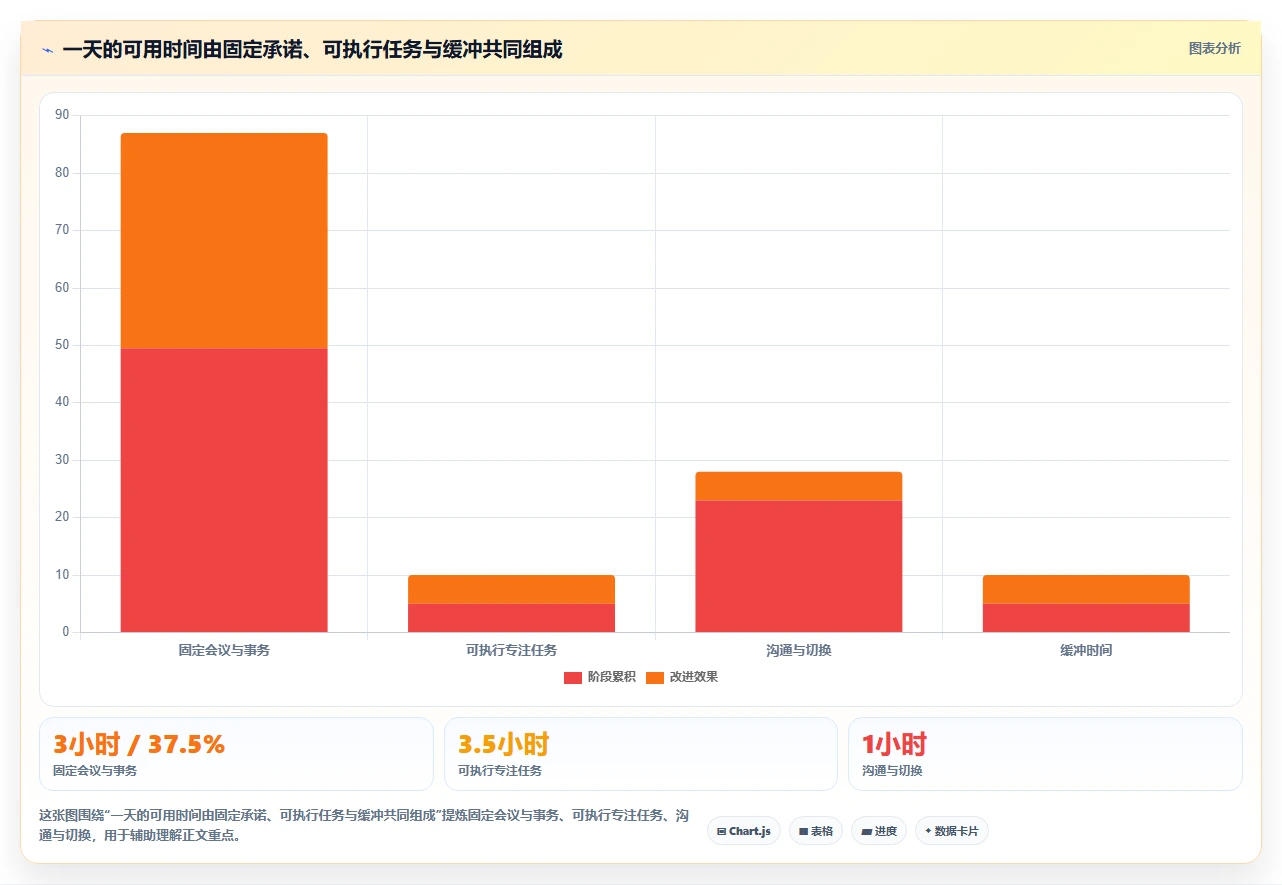The image size is (1282, 885).
Task: Click the 3小时 / 37.5% data card value
Action: coord(139,744)
